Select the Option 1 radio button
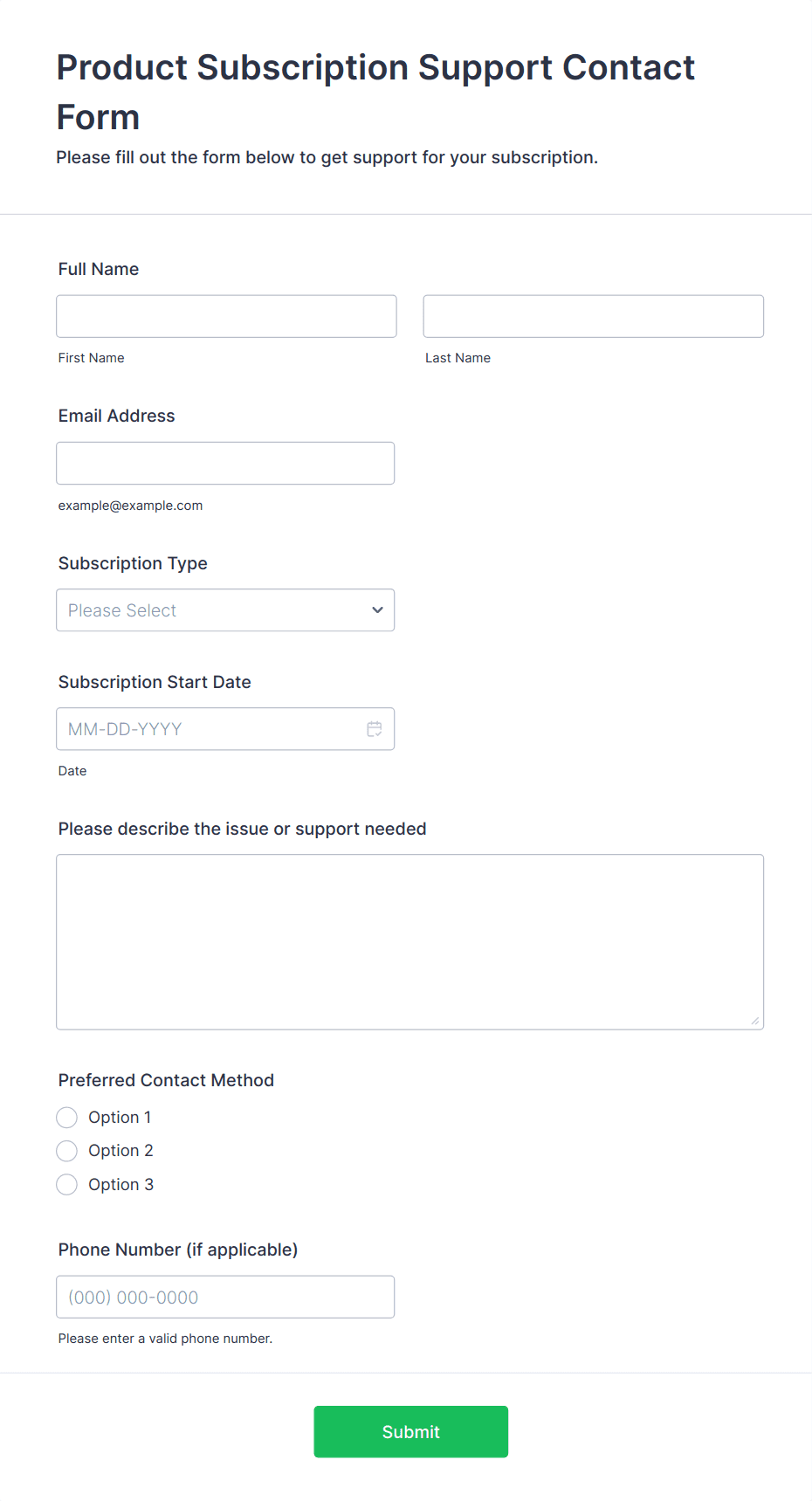 67,1118
